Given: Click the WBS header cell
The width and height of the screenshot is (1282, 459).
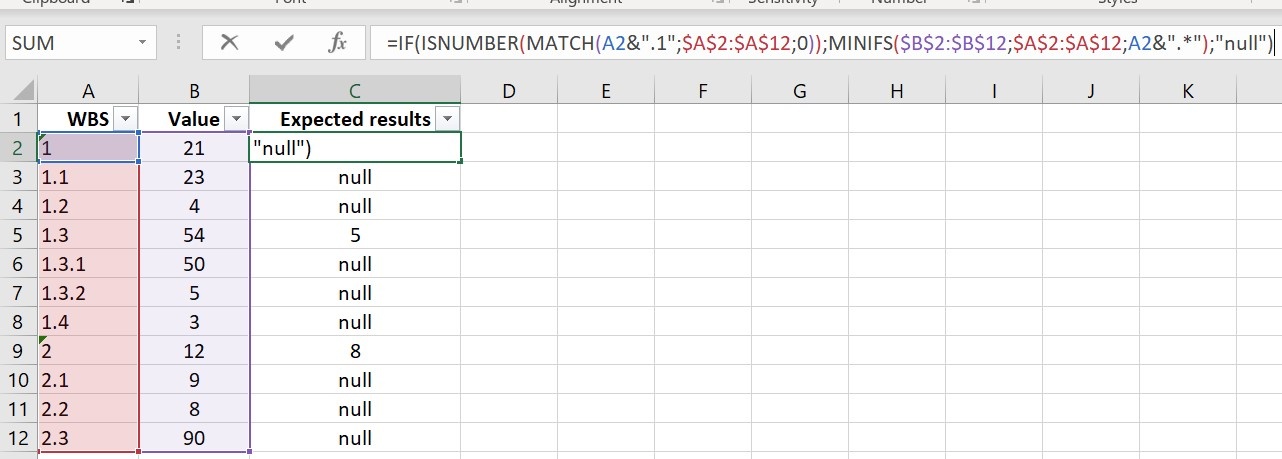Looking at the screenshot, I should (x=88, y=119).
